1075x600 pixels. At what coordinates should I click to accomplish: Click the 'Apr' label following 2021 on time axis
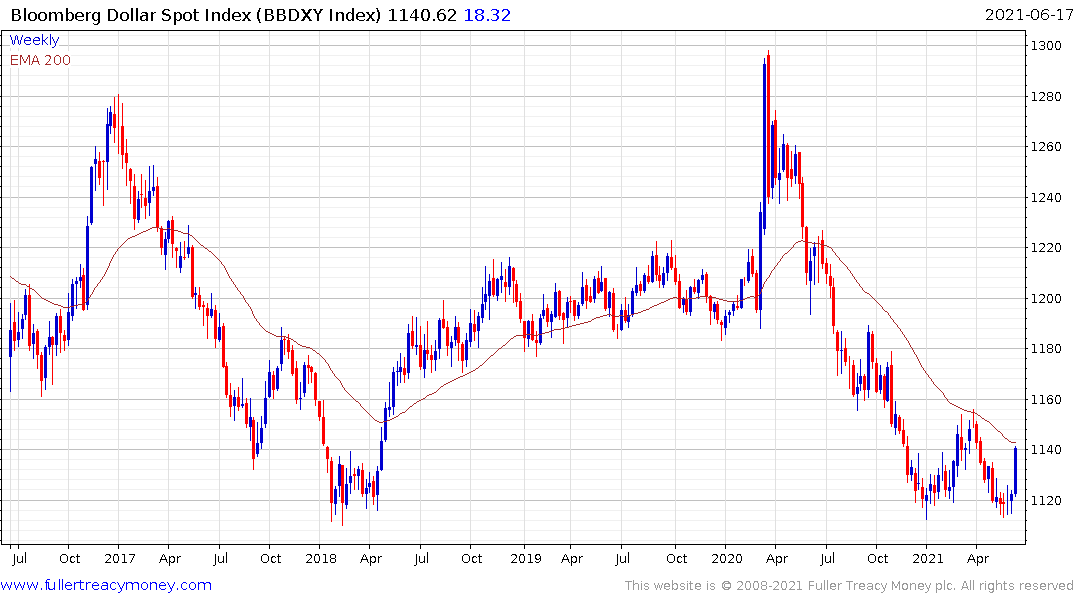click(x=978, y=559)
